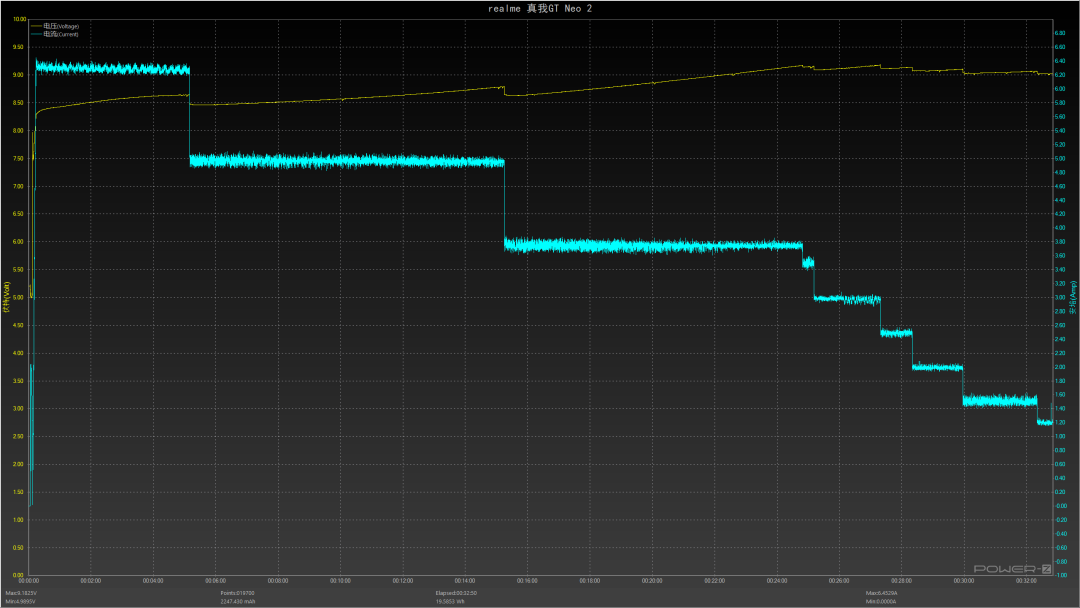Image resolution: width=1080 pixels, height=608 pixels.
Task: Select the cyan Current legend line sample
Action: pos(36,34)
